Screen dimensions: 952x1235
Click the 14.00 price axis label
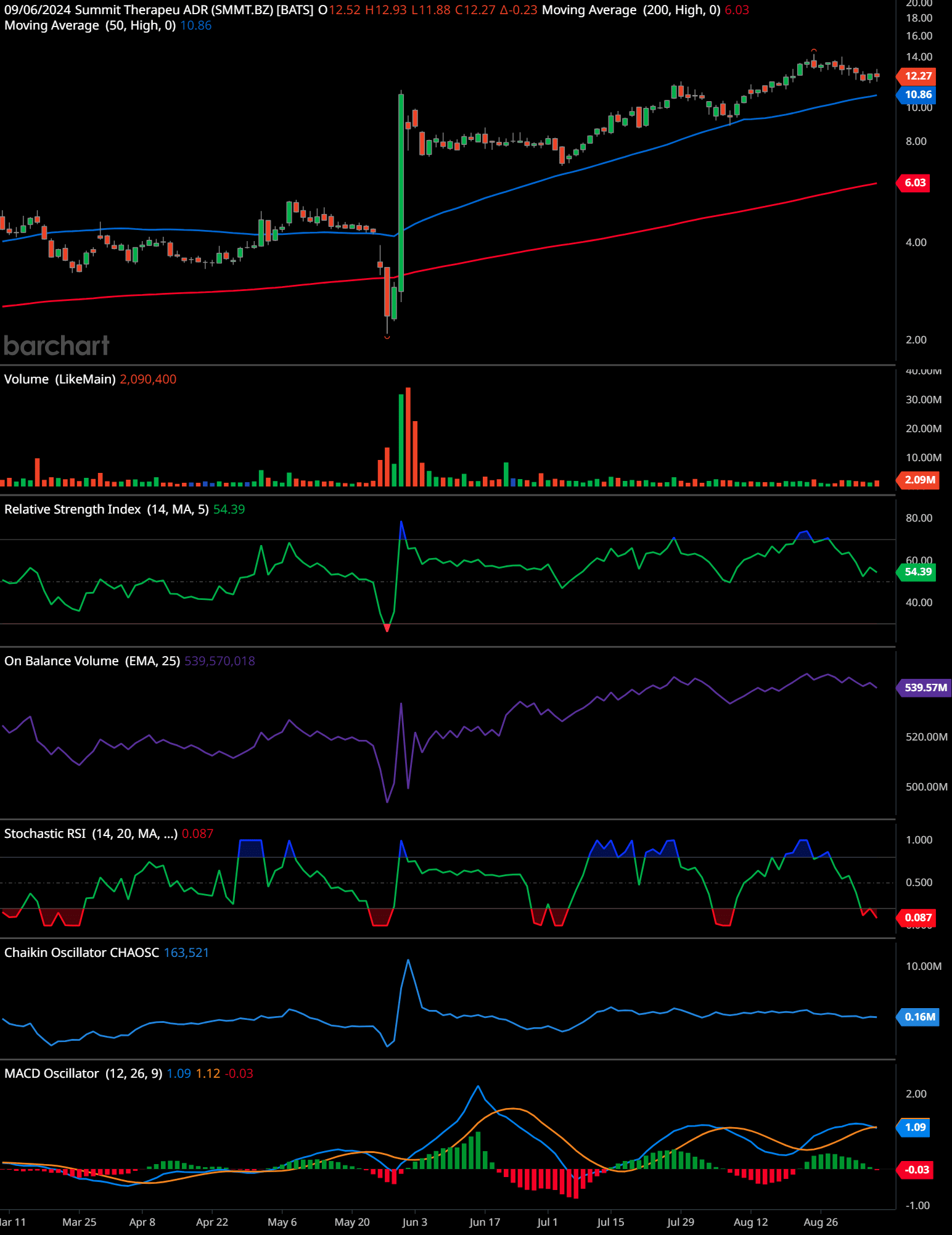919,57
